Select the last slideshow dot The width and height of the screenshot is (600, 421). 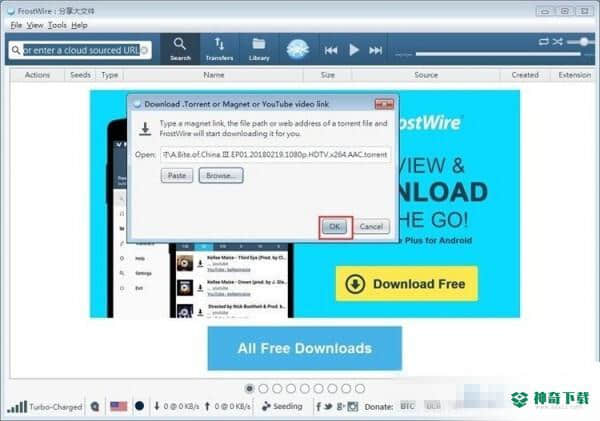(x=360, y=389)
